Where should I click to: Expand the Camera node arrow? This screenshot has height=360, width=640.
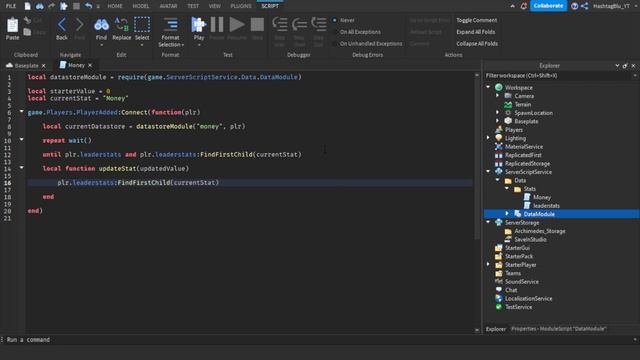[498, 96]
